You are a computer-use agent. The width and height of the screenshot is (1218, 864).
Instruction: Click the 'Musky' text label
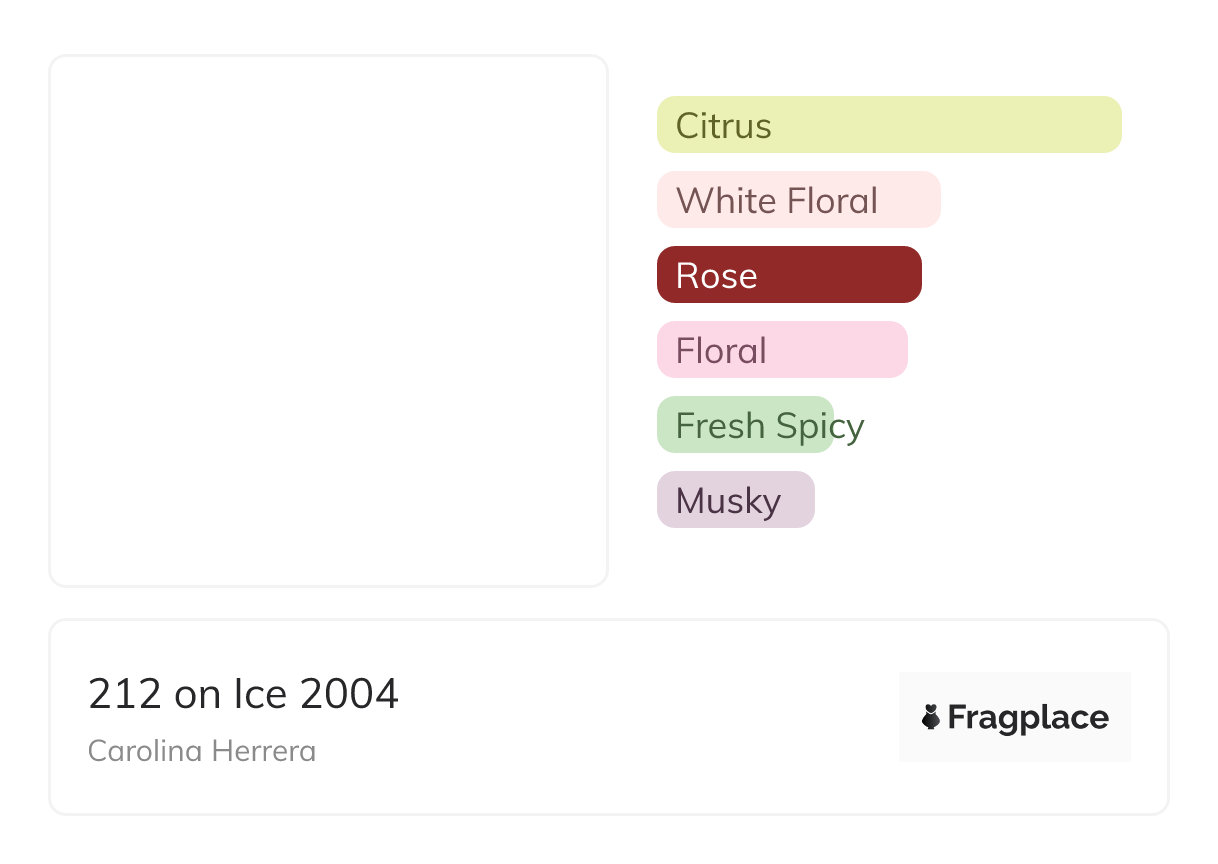pos(728,501)
